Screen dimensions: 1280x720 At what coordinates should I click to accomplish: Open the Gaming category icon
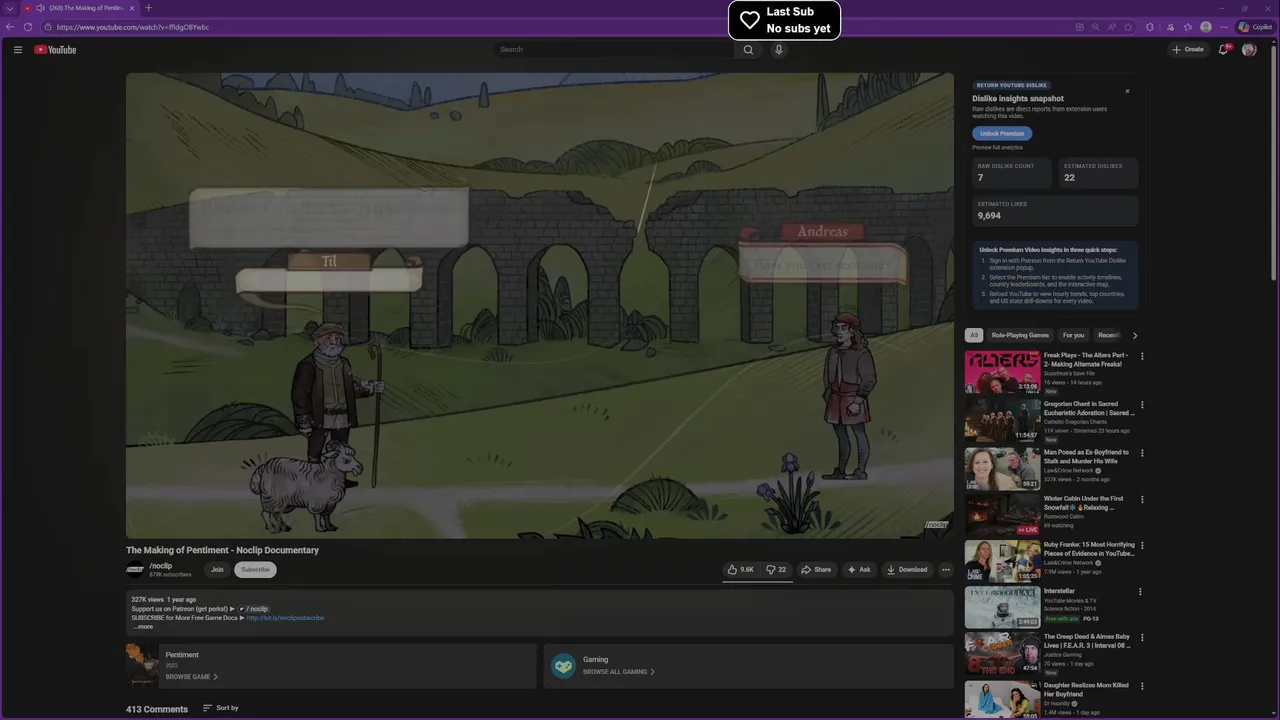pos(564,666)
